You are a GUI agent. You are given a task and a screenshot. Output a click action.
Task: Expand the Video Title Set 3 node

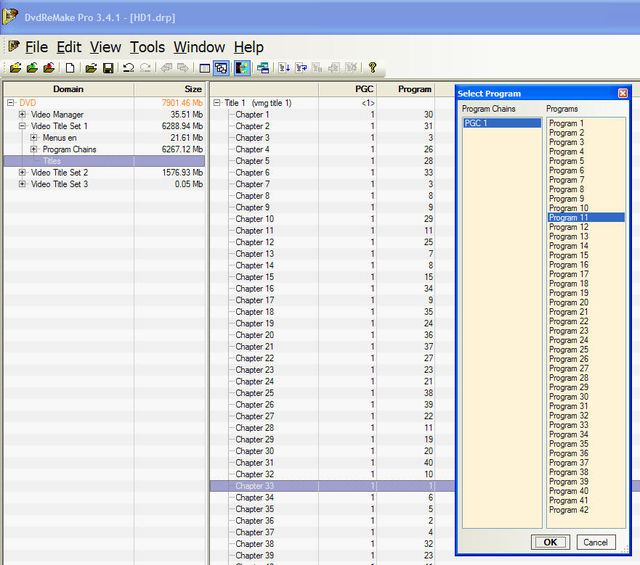[22, 184]
